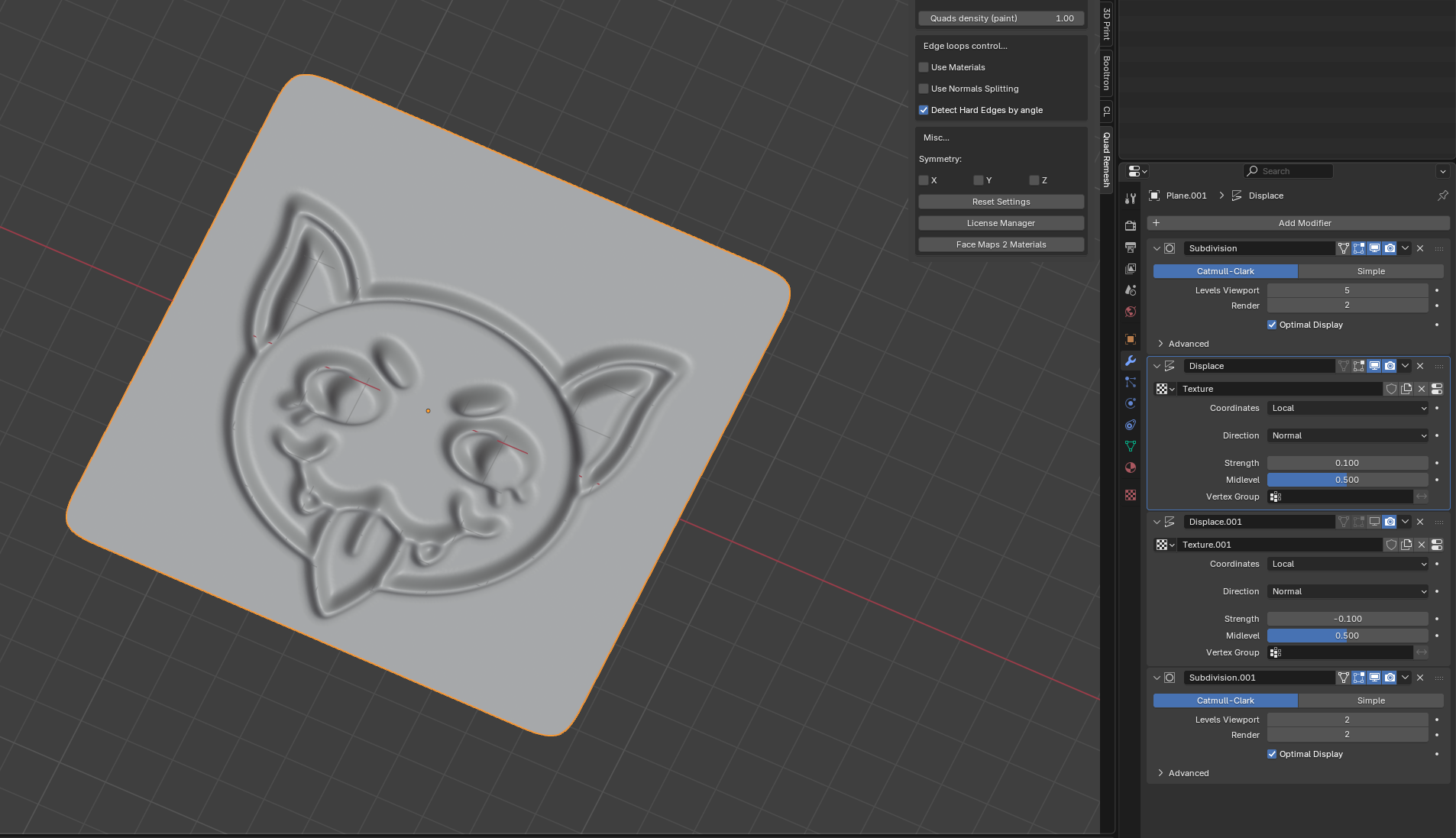Select Simple subdivision type in Subdivision modifier

coord(1370,271)
